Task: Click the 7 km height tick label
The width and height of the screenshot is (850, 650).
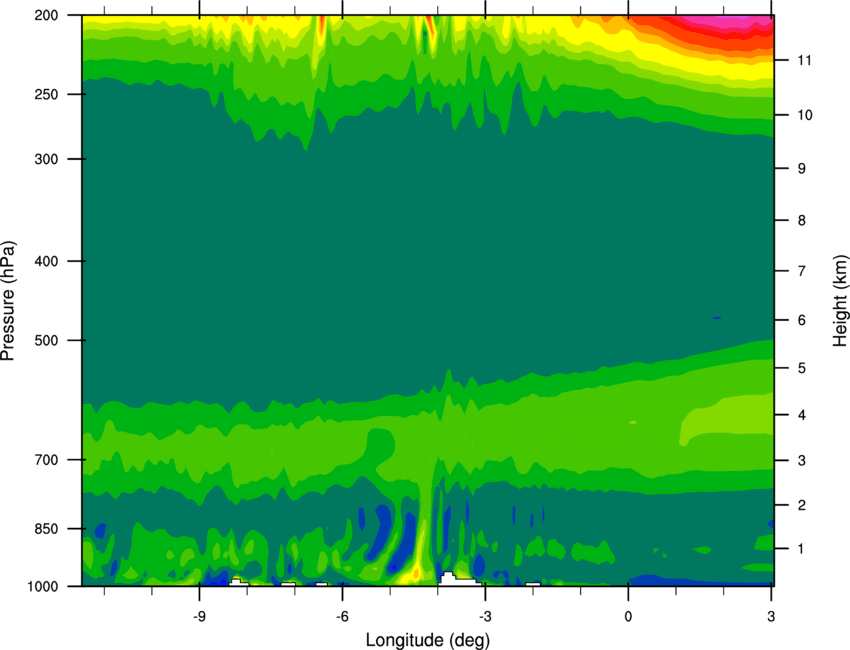Action: pos(802,271)
